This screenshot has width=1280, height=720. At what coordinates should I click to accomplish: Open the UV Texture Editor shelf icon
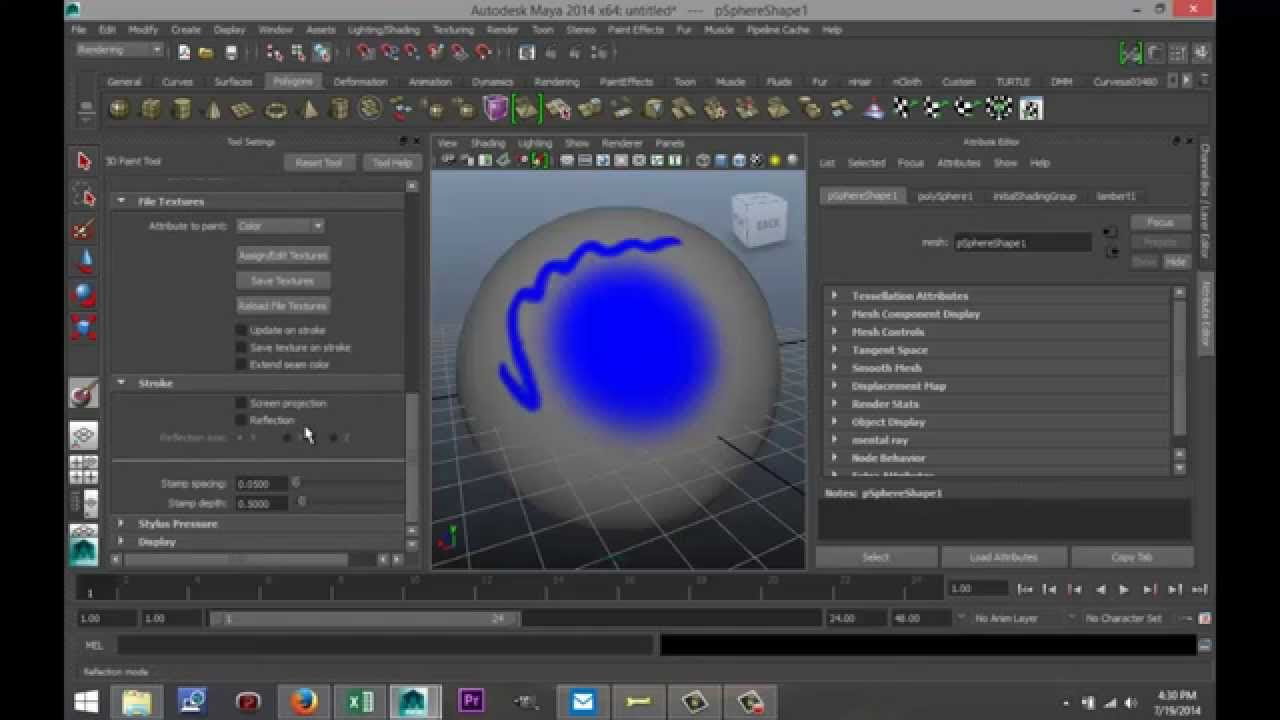pyautogui.click(x=1031, y=109)
